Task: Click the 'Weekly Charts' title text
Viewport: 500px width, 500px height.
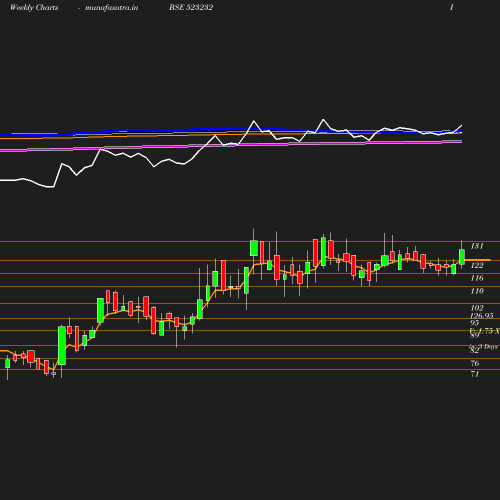Action: click(x=34, y=7)
